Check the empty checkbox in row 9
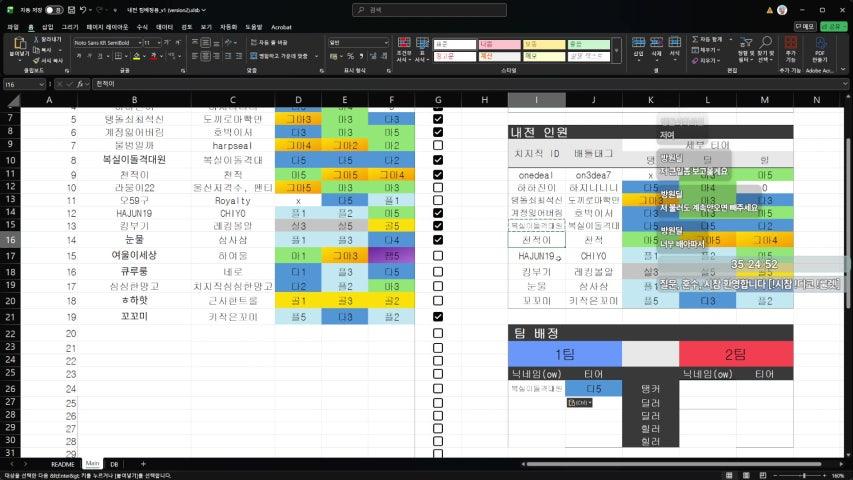This screenshot has width=853, height=480. (437, 146)
